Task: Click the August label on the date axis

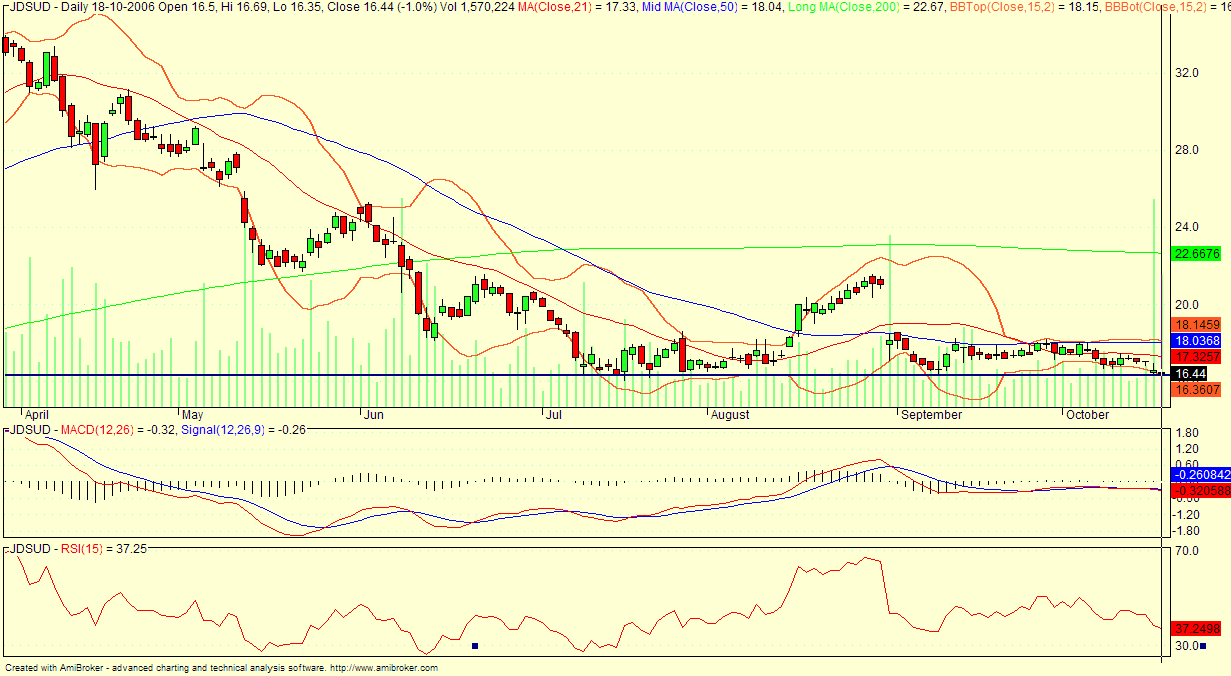Action: [730, 413]
